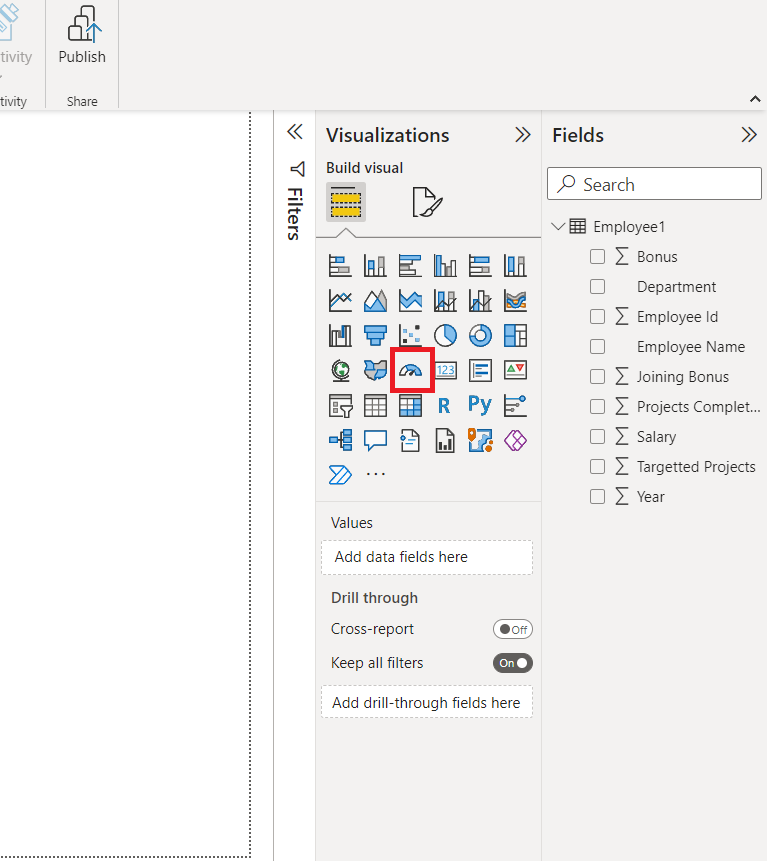Screen dimensions: 767x861
Task: Select the filled map visual
Action: (375, 370)
